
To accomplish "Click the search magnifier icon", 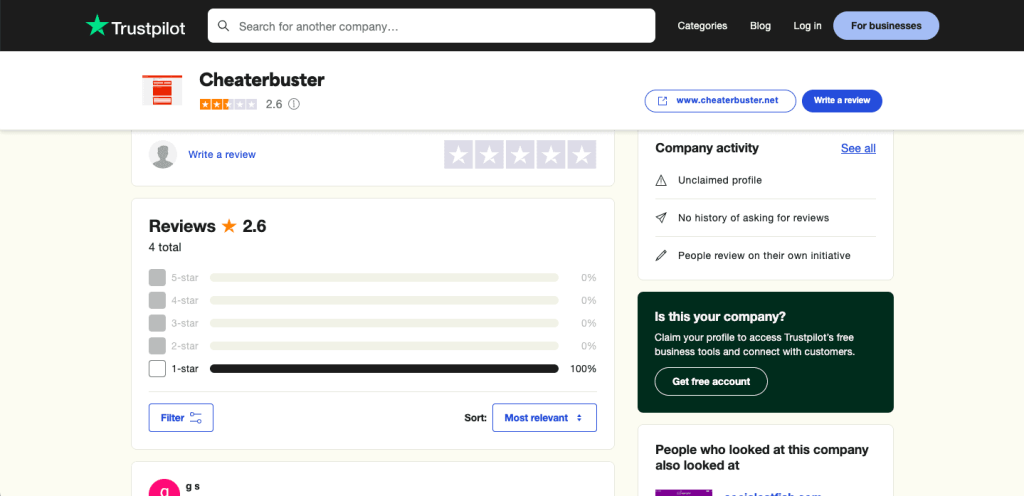I will coord(223,26).
